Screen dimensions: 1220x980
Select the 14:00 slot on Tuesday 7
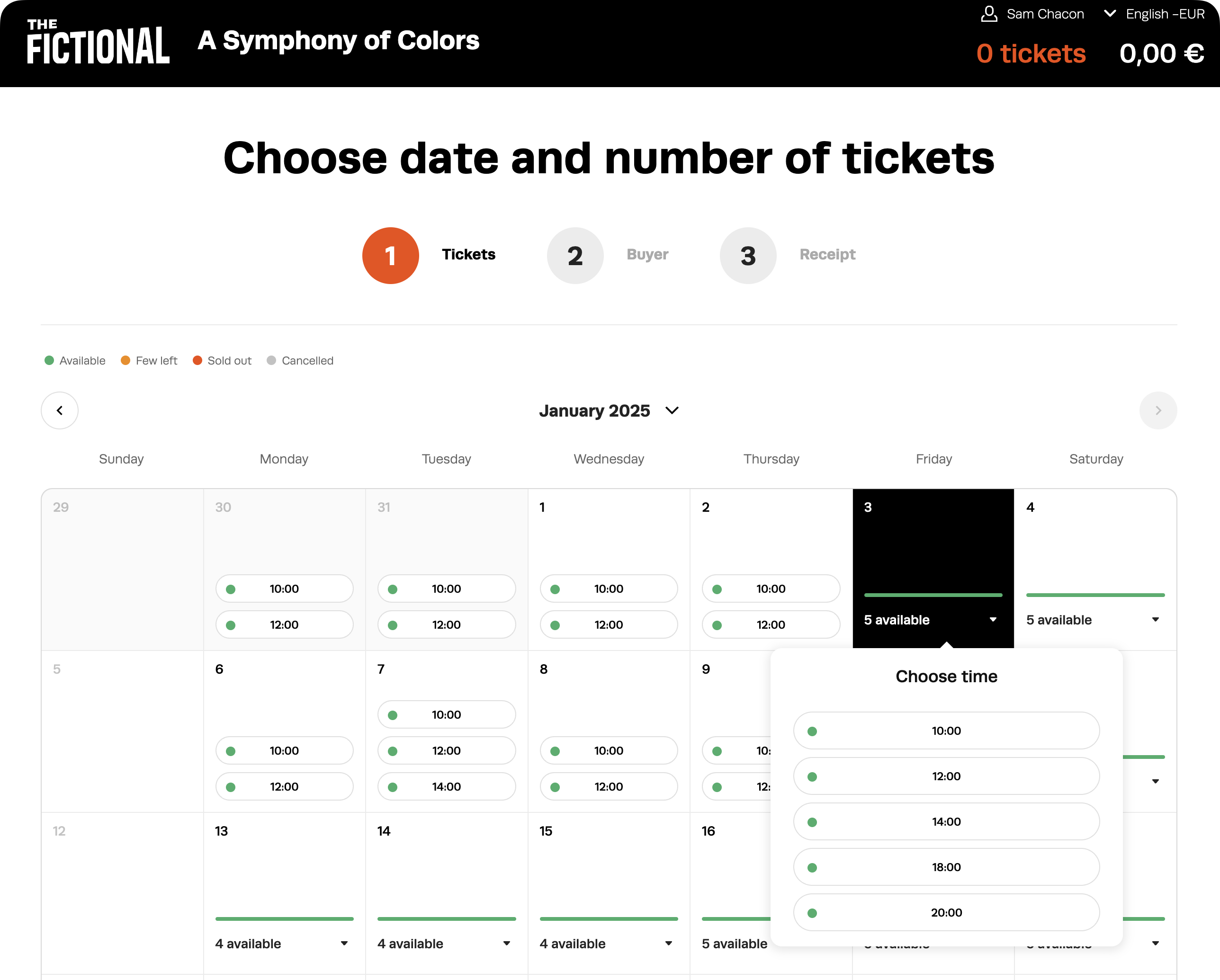tap(446, 786)
